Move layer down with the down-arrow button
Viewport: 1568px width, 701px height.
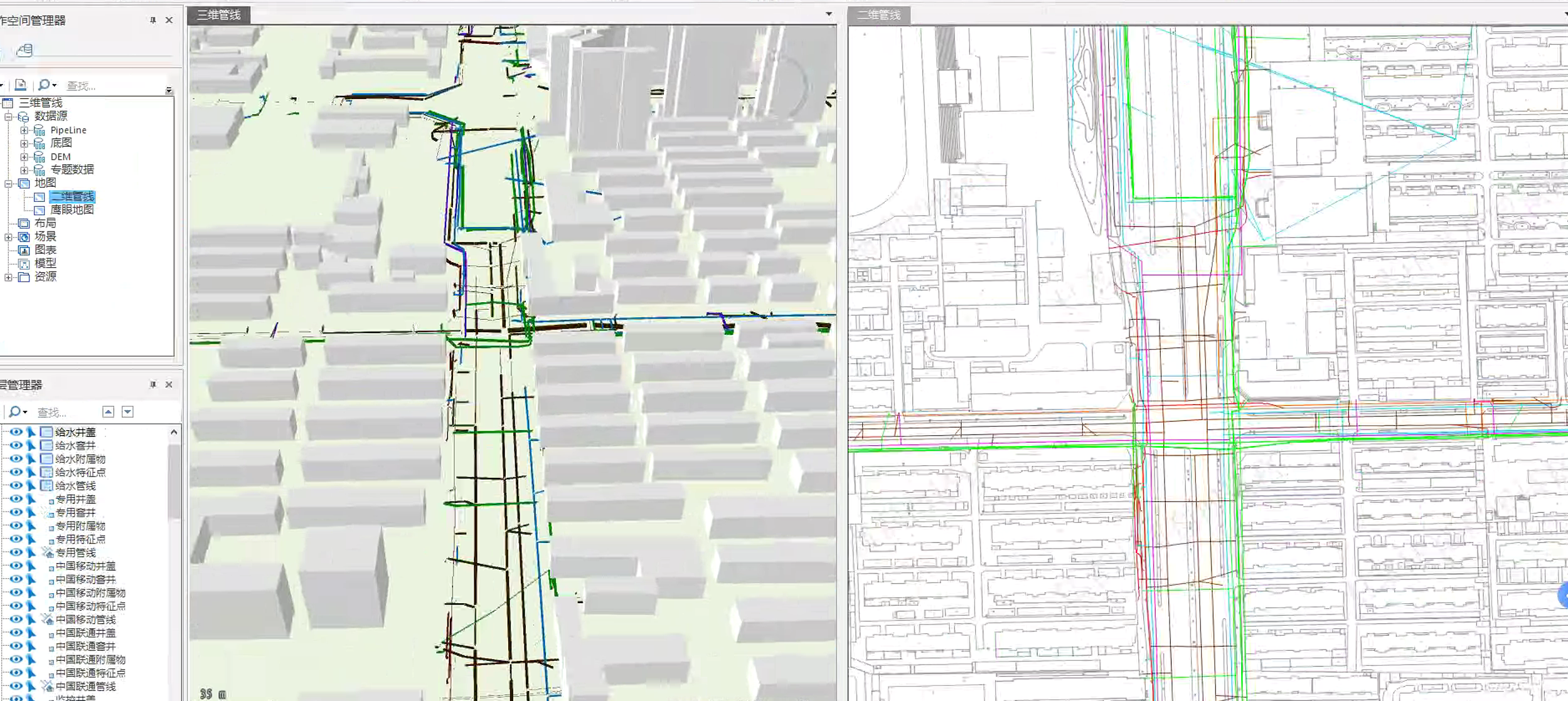127,412
